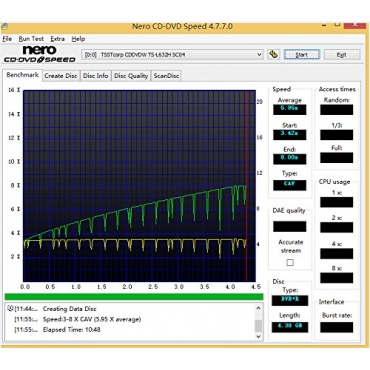The width and height of the screenshot is (370, 370).
Task: Close the Nero CD-DVD Speed window
Action: (x=355, y=25)
